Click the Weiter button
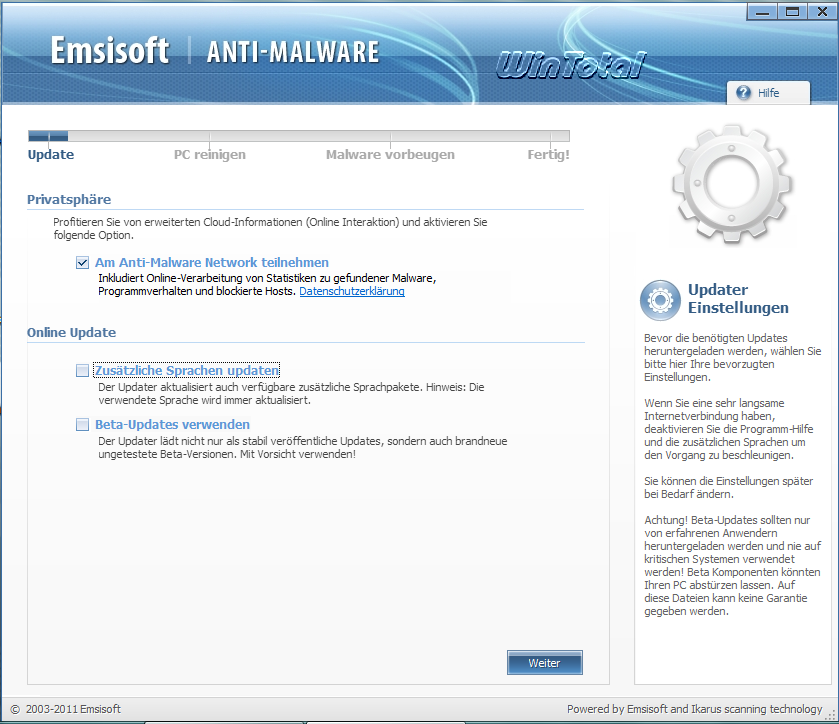 click(x=545, y=663)
